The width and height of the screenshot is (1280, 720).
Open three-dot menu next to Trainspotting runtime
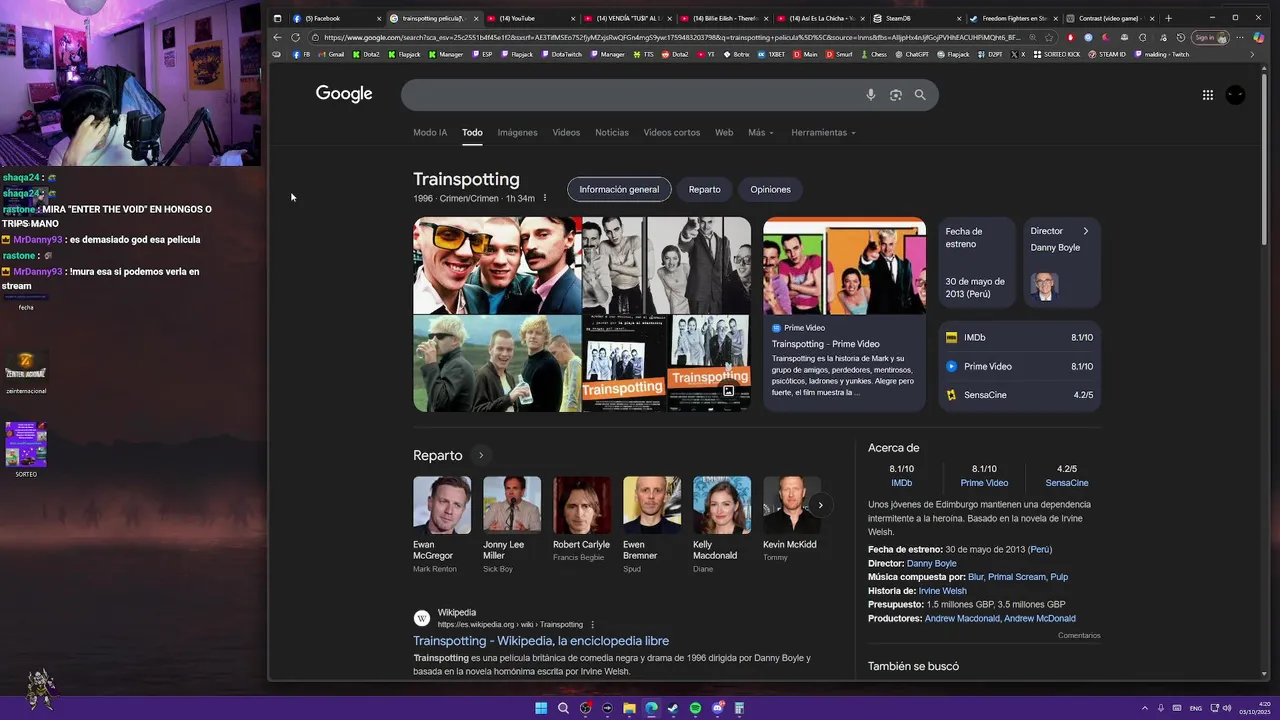click(545, 198)
